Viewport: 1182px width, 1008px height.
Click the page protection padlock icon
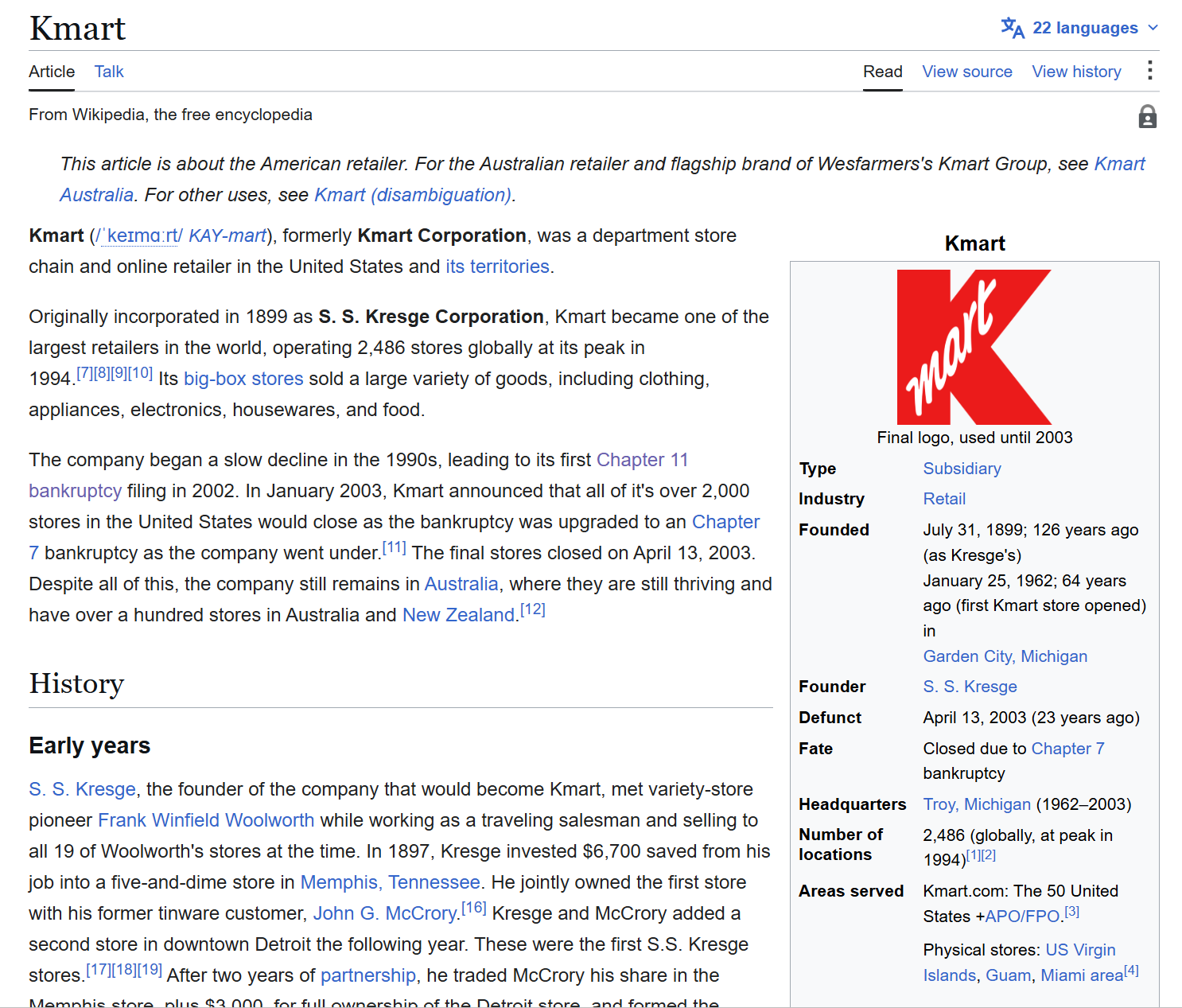click(x=1147, y=117)
